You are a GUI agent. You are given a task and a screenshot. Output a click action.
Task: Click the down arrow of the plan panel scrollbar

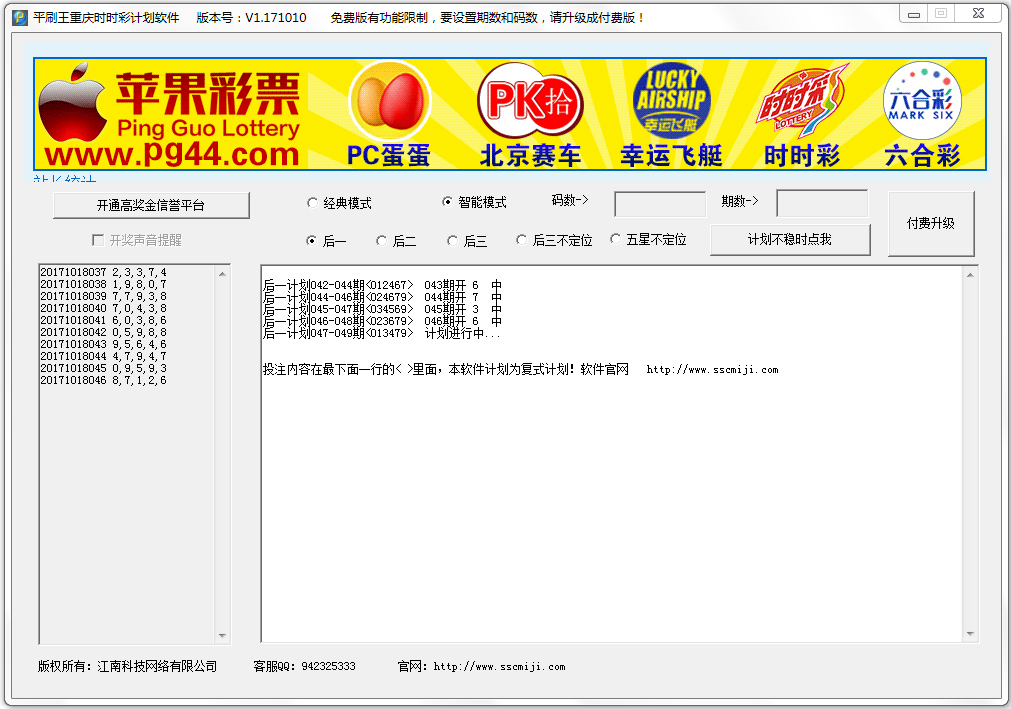click(970, 634)
